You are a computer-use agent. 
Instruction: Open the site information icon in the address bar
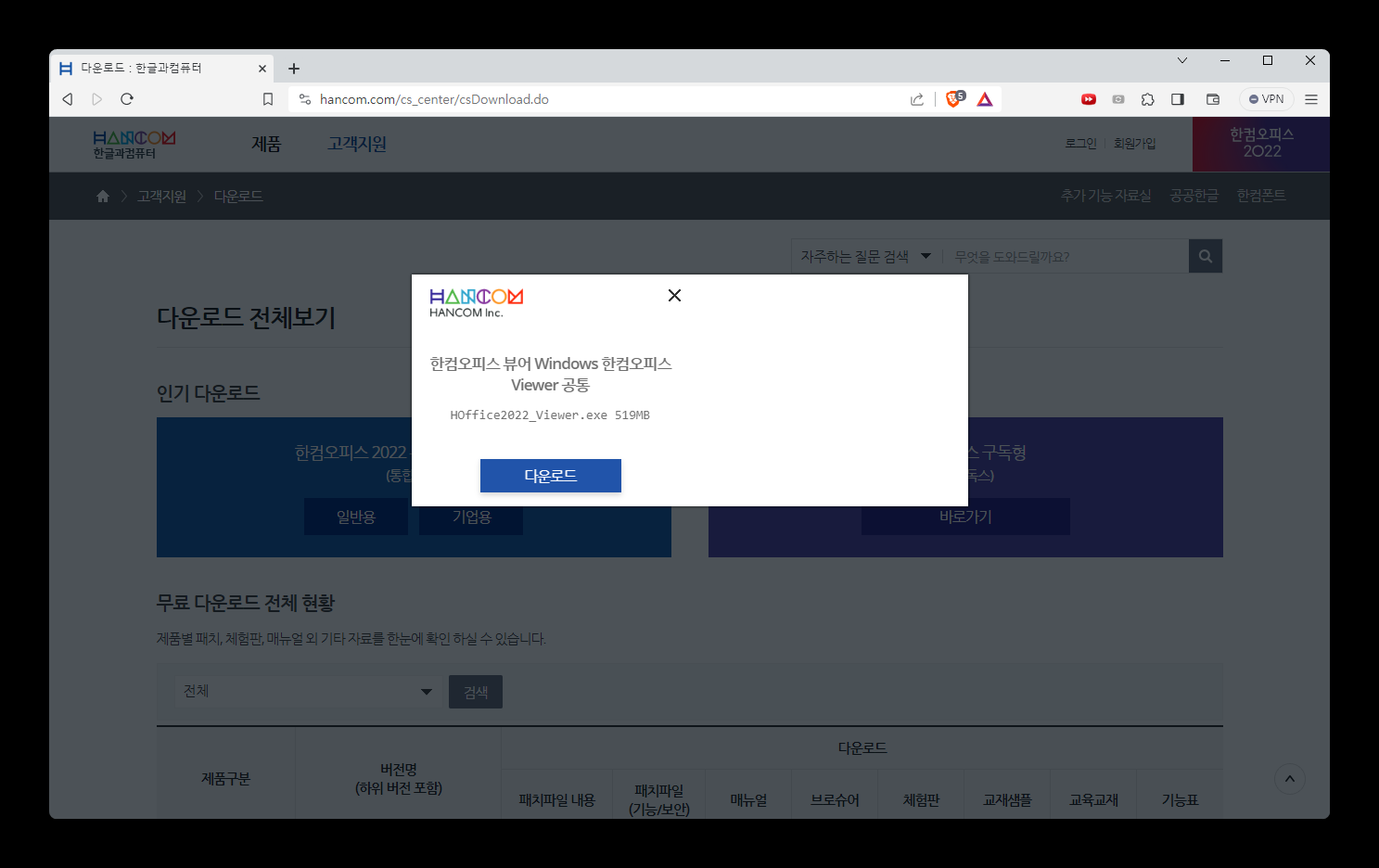tap(304, 99)
